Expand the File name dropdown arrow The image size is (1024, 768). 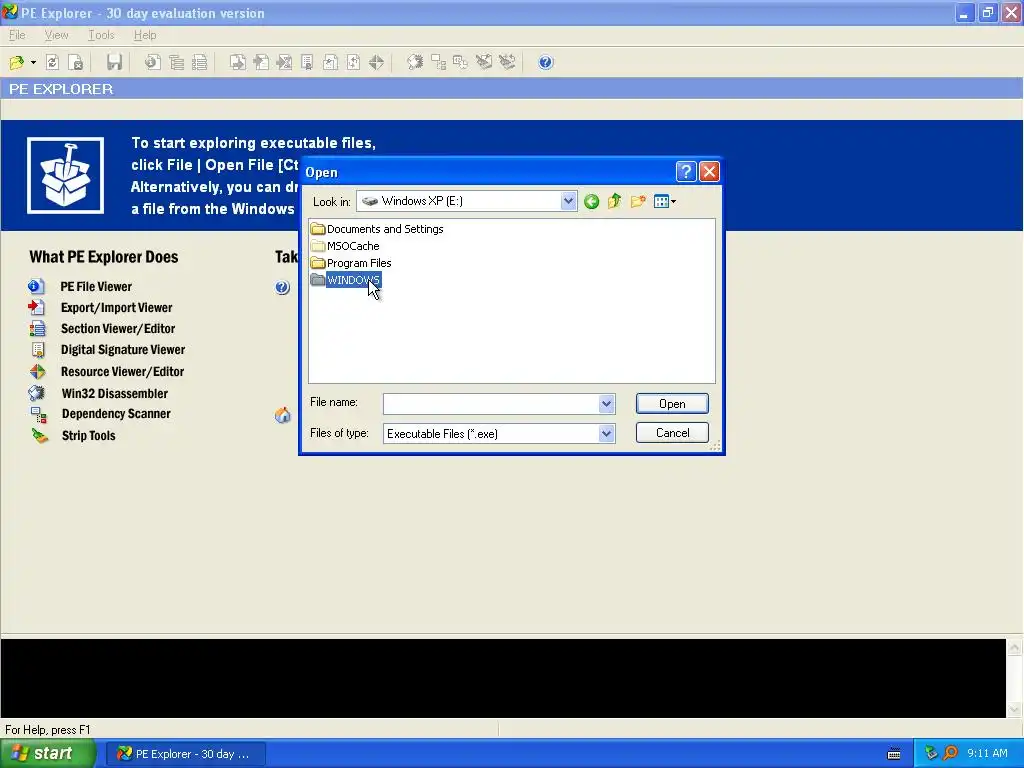606,404
